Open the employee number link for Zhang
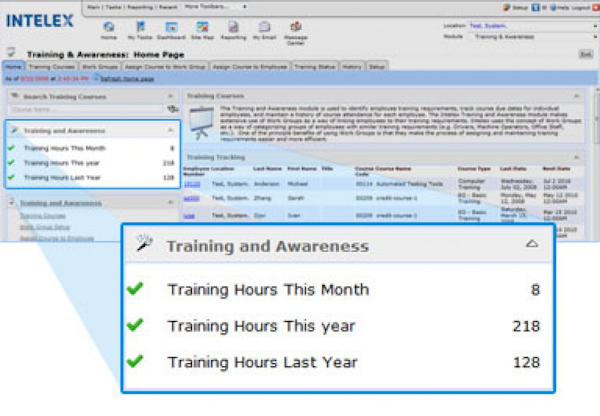 point(191,198)
